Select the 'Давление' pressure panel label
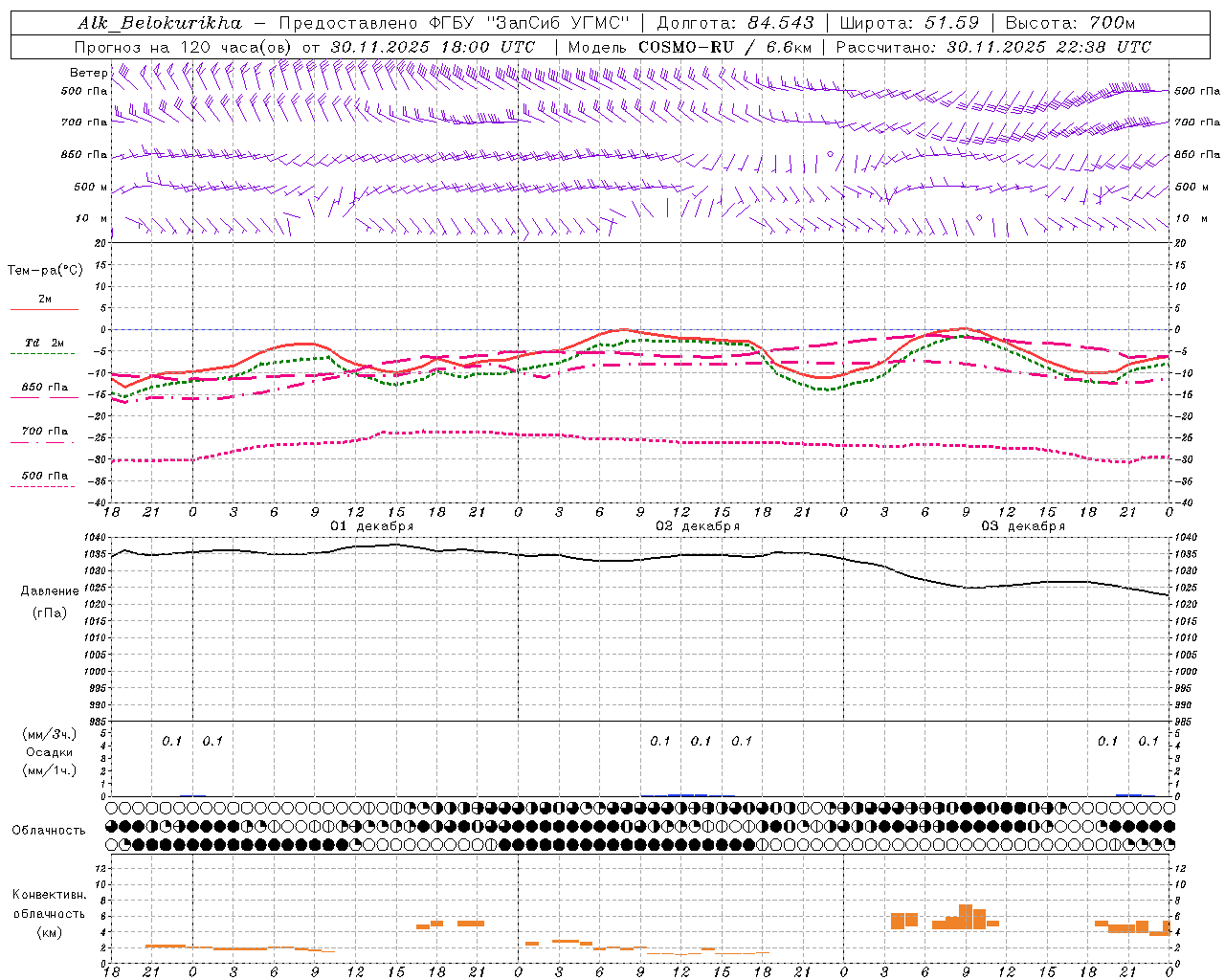 click(x=50, y=591)
